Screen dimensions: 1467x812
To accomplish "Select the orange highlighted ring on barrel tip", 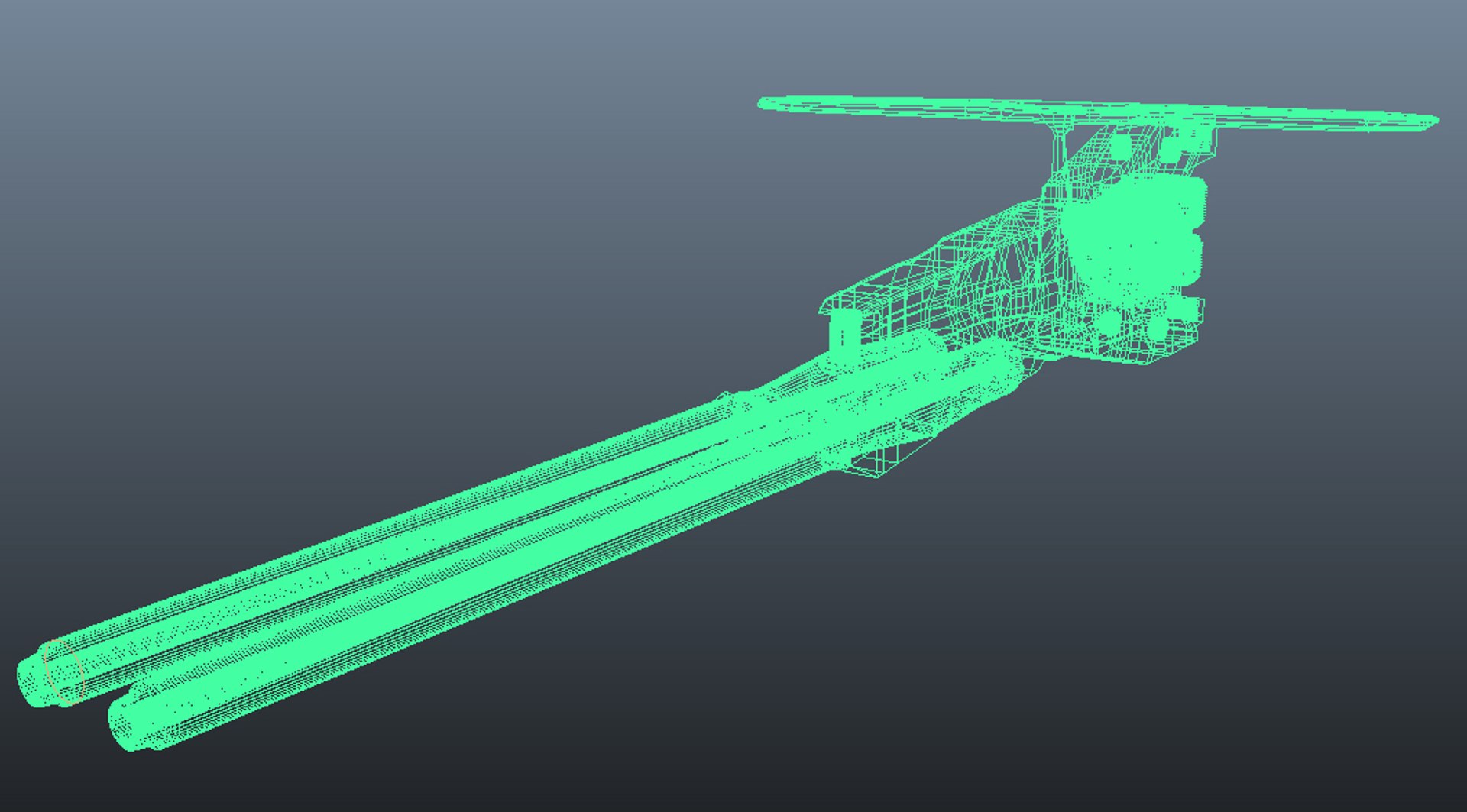I will click(63, 671).
